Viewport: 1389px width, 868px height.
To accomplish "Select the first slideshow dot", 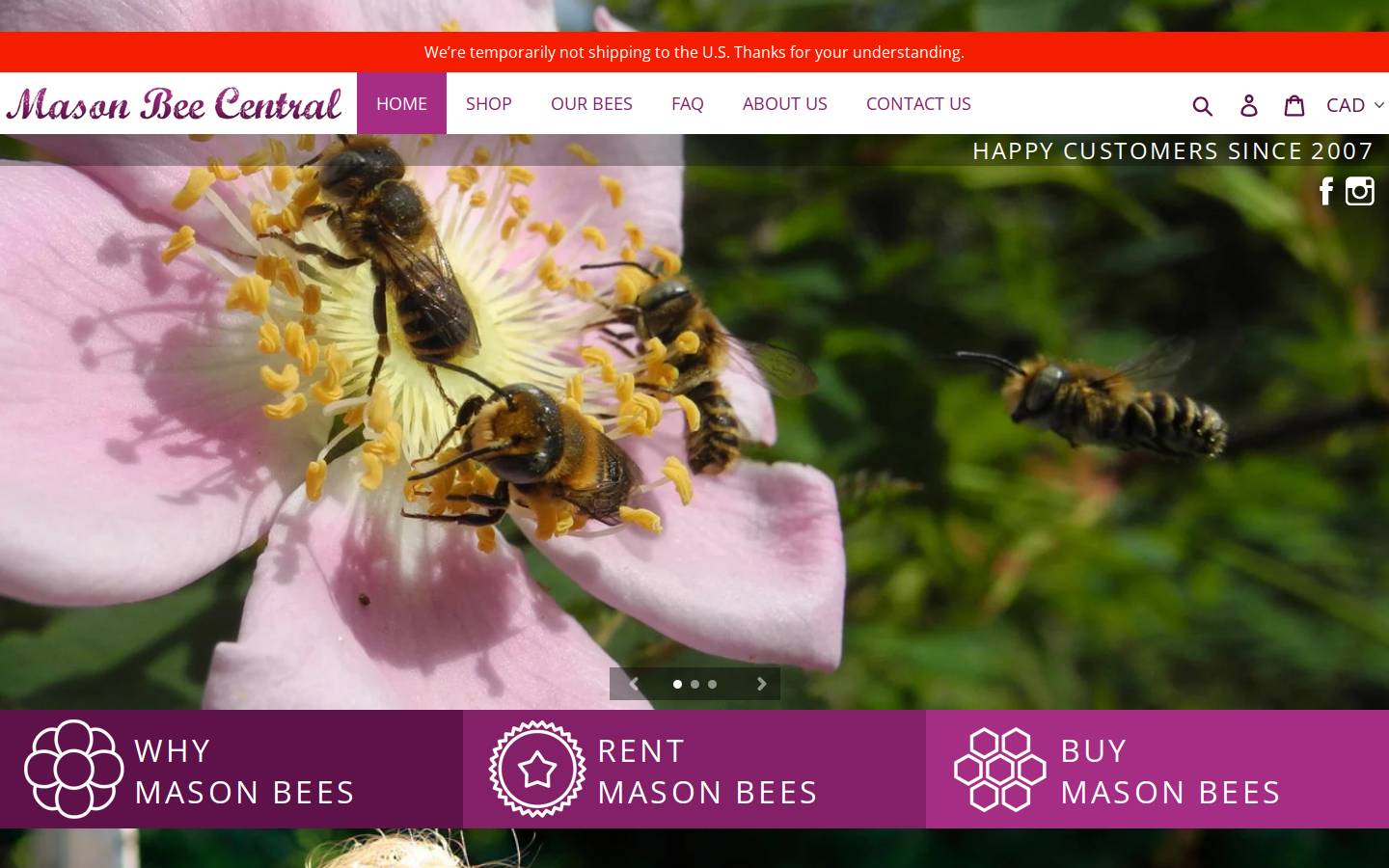I will click(x=677, y=684).
